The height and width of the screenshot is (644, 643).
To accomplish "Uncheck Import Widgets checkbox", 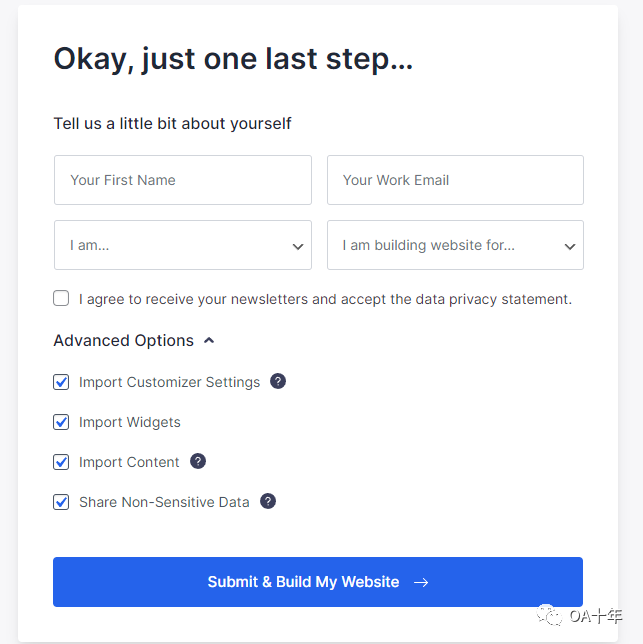I will coord(62,422).
